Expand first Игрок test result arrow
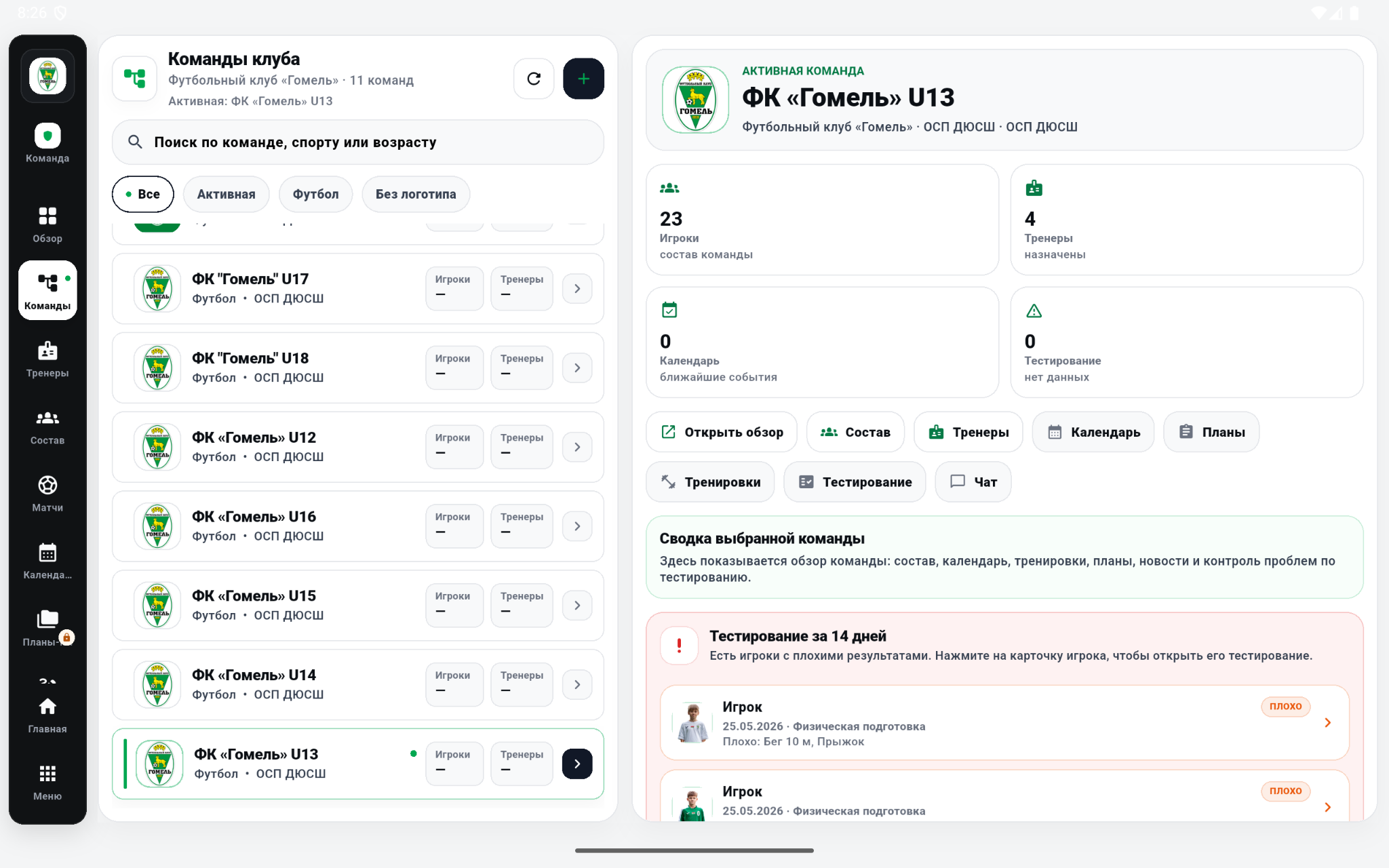 [1327, 723]
